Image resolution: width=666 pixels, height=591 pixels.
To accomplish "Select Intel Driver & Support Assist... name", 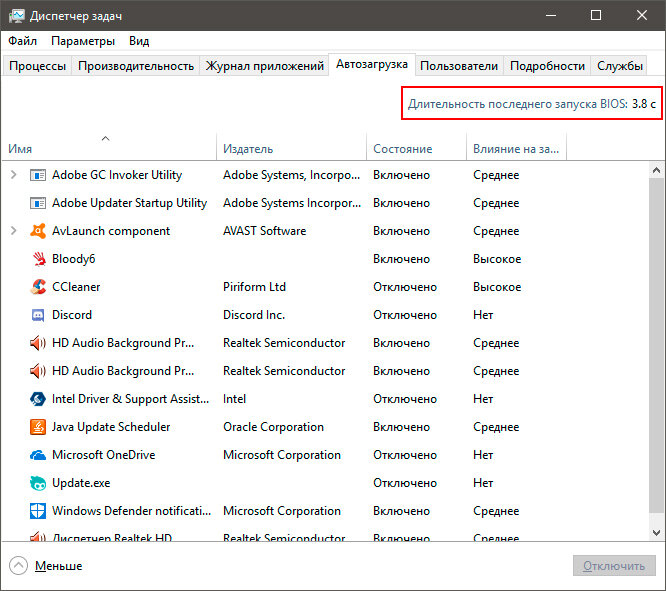I will (x=130, y=399).
